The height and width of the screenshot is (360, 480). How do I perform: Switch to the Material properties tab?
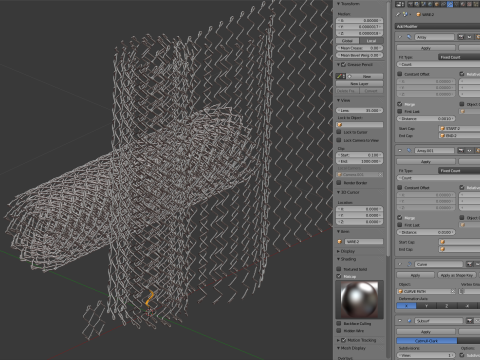[x=463, y=4]
